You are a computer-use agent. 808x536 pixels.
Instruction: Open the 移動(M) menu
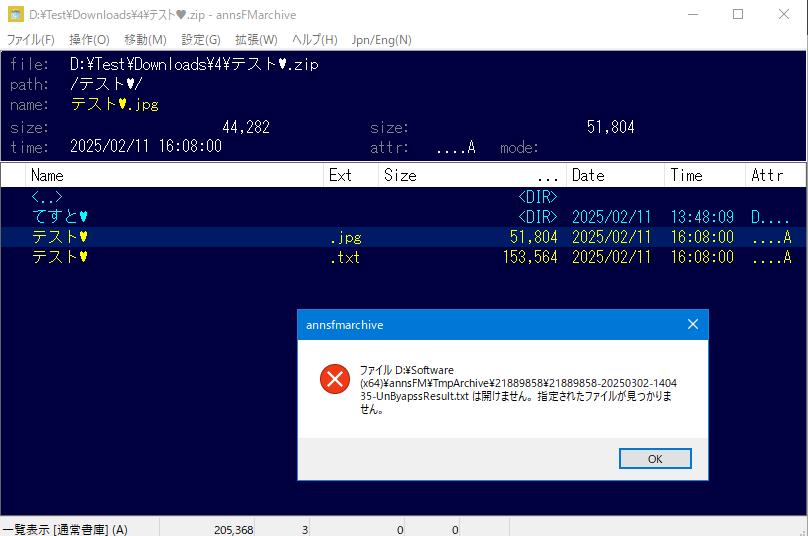click(145, 40)
